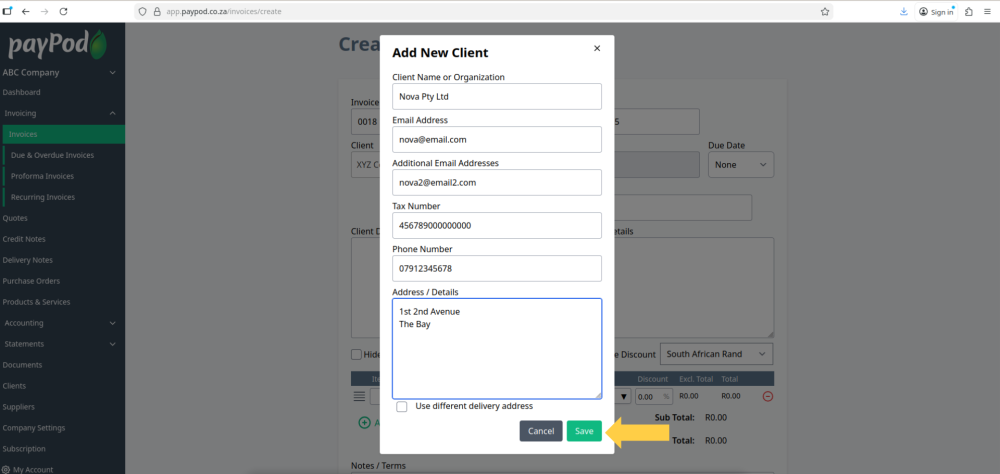
Task: Click the discount percent field
Action: coord(654,396)
